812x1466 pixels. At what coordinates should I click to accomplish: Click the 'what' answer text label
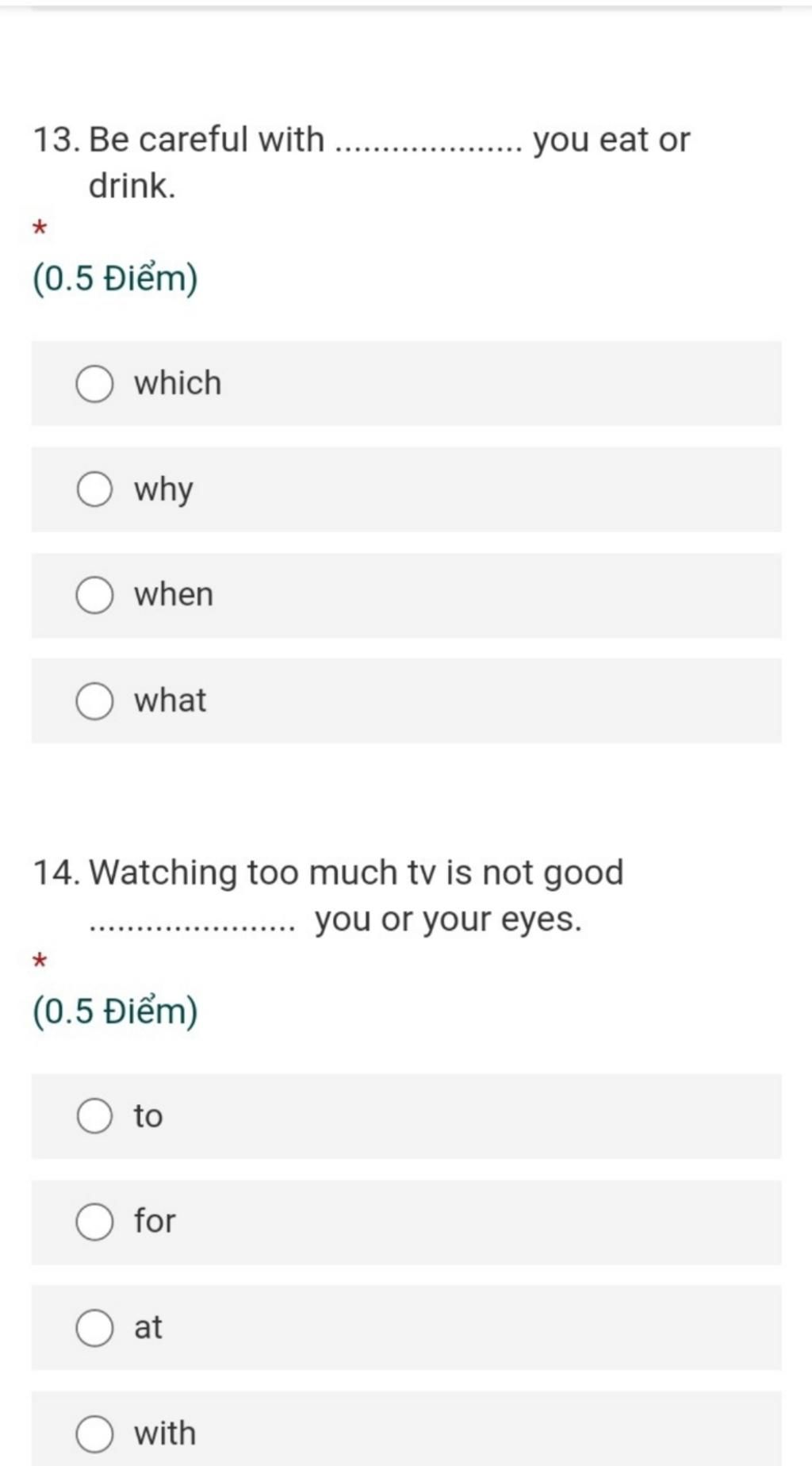[170, 700]
